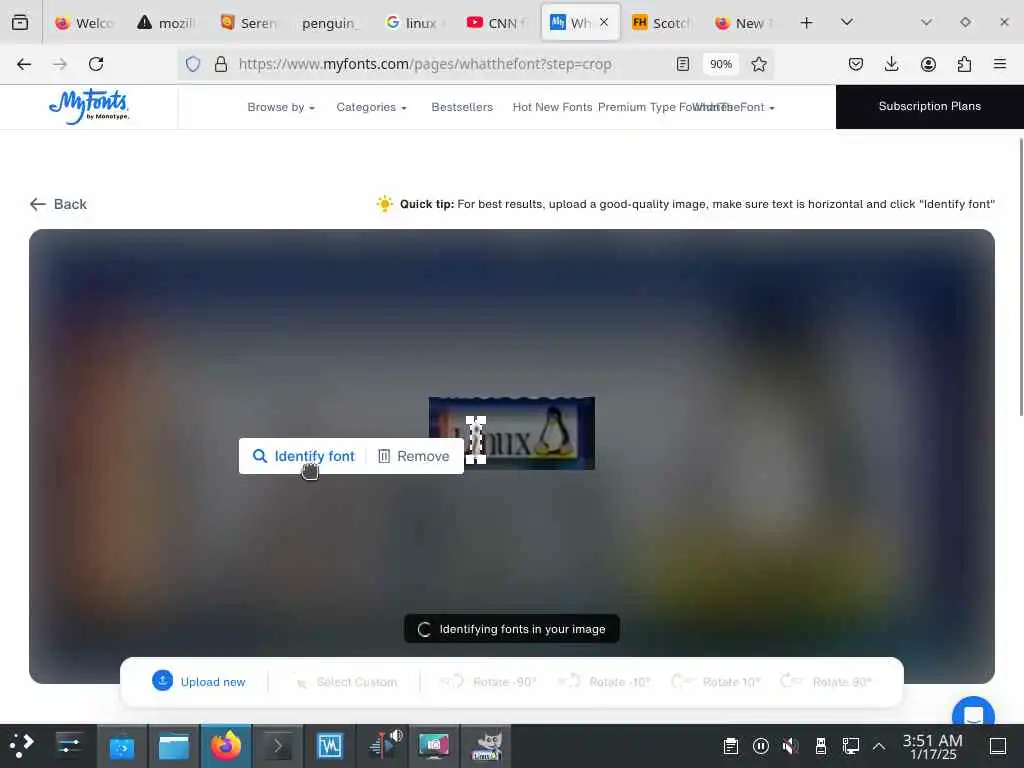1024x768 pixels.
Task: Close the WhatTheFont tab
Action: tap(605, 22)
